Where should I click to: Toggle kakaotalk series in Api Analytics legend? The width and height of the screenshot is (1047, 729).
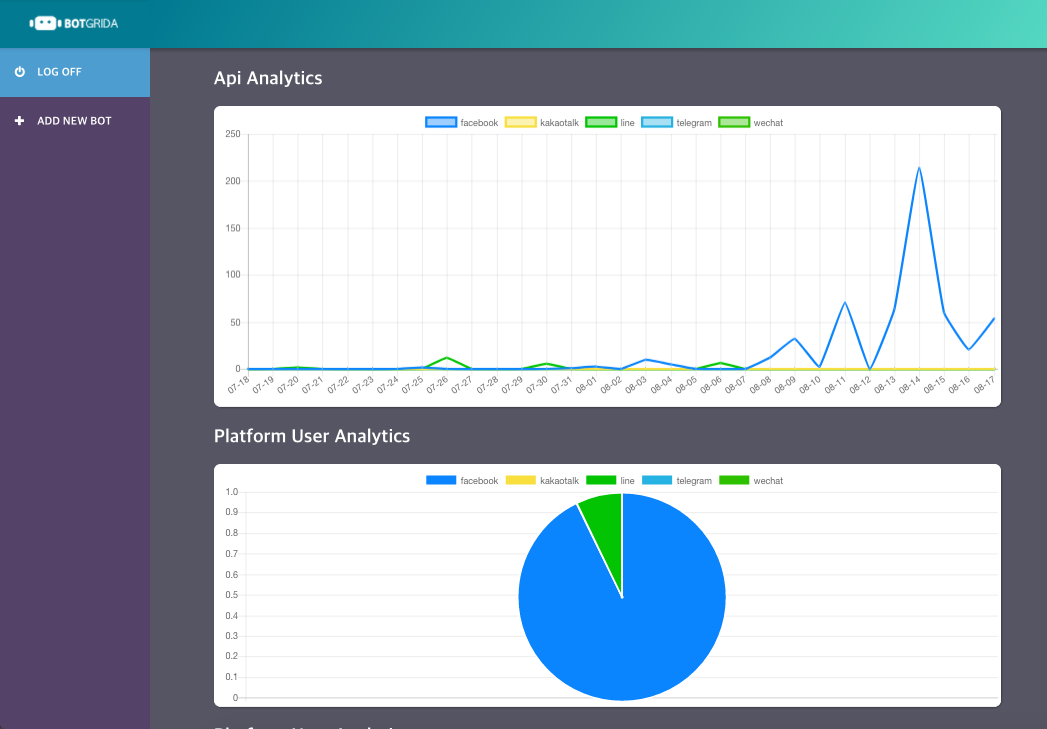pos(542,123)
